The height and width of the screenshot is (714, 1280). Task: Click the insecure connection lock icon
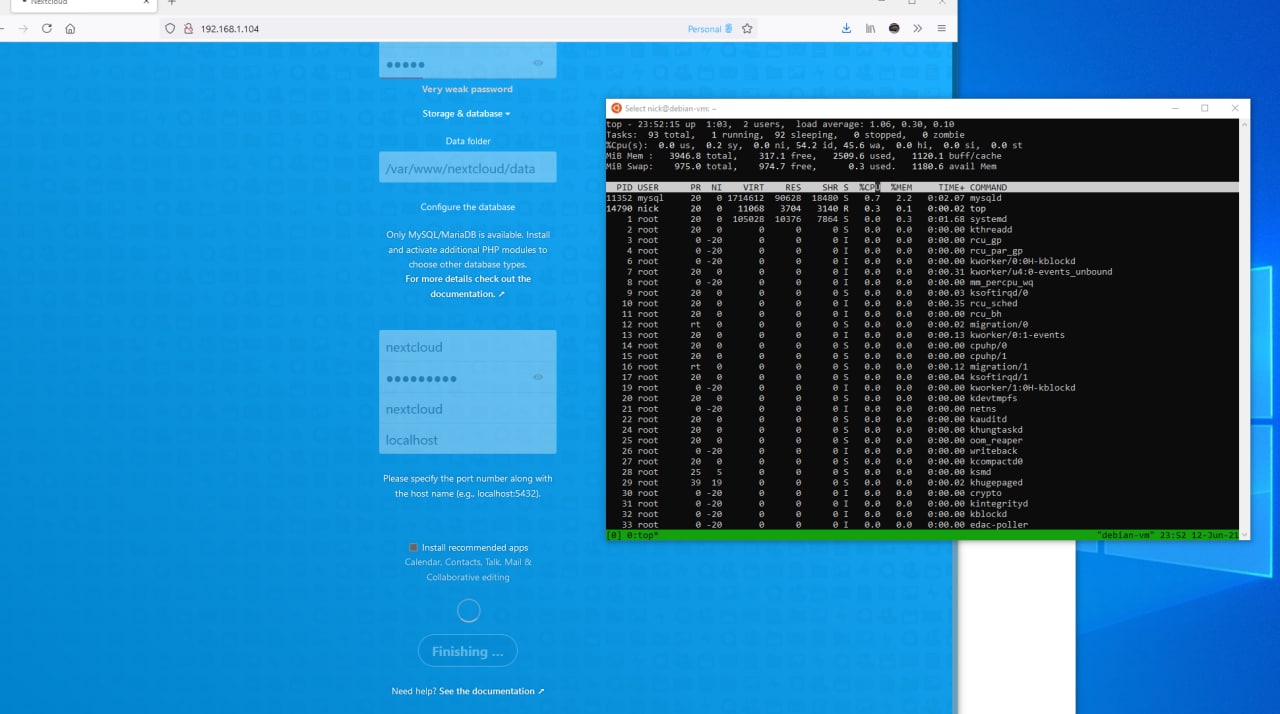188,29
